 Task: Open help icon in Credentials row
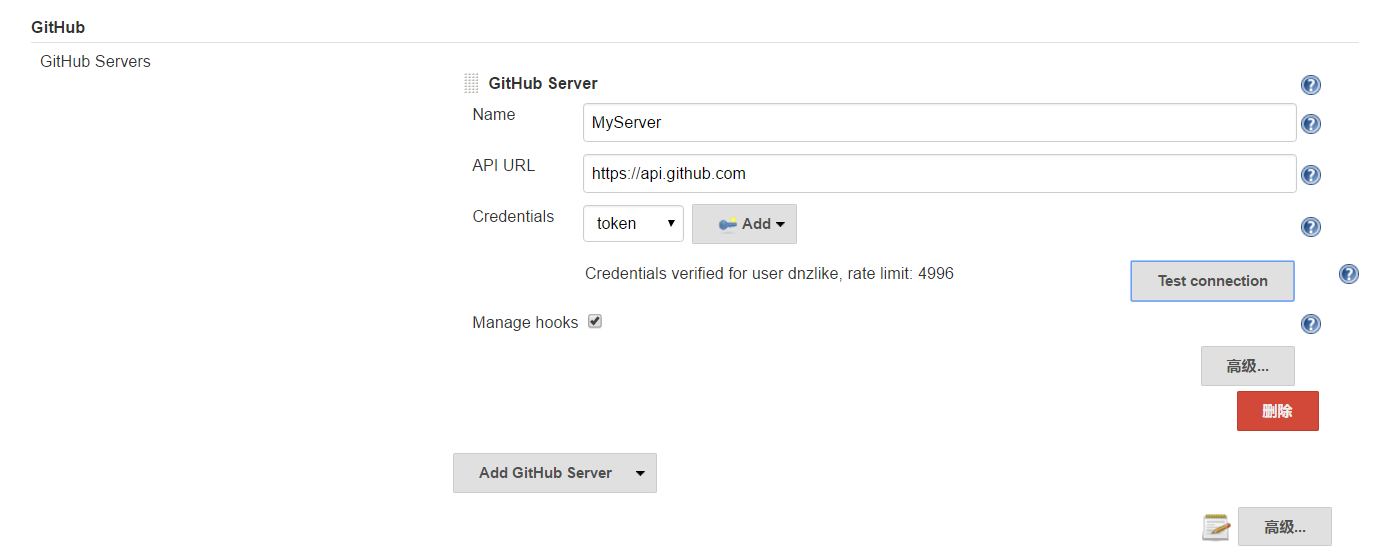[1311, 227]
